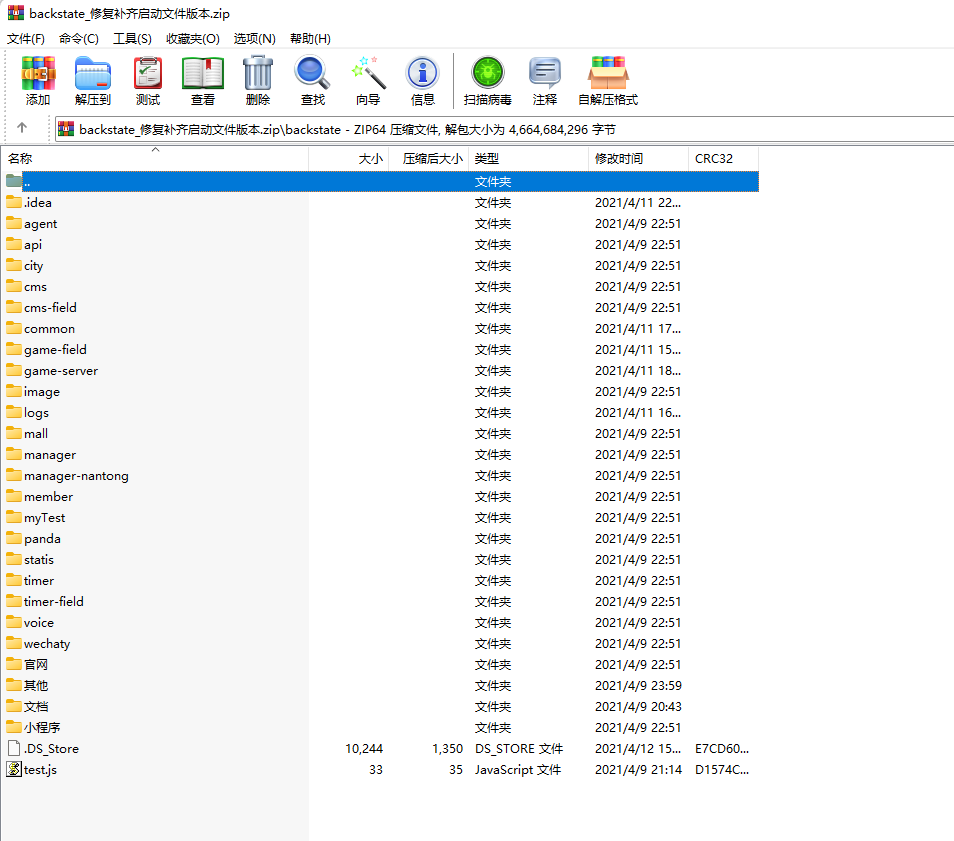Select the game-server folder
This screenshot has height=841, width=954.
click(x=61, y=371)
